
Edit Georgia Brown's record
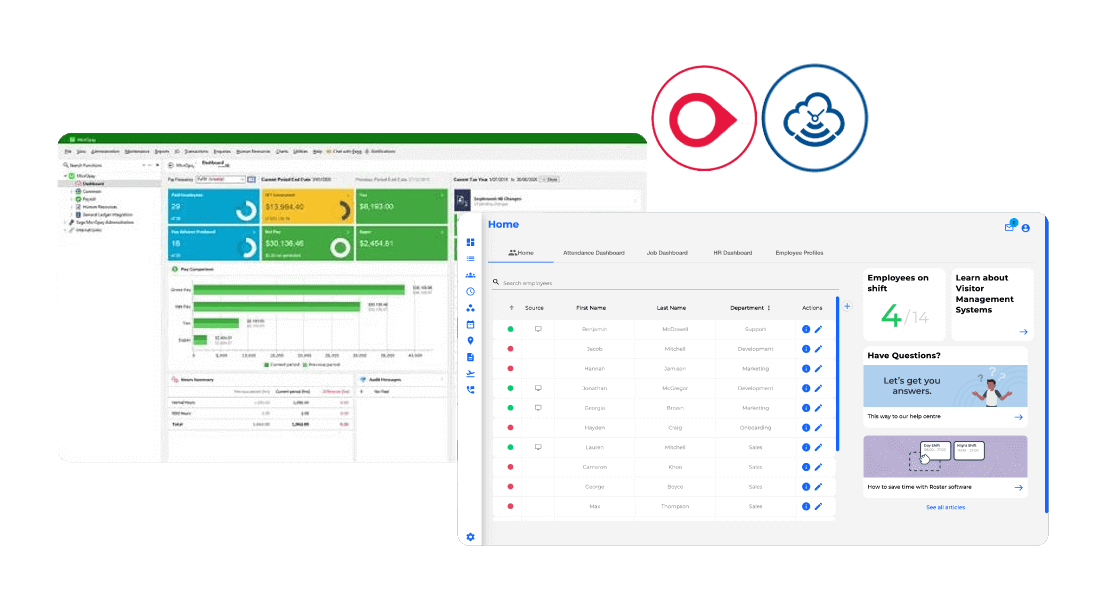(819, 409)
